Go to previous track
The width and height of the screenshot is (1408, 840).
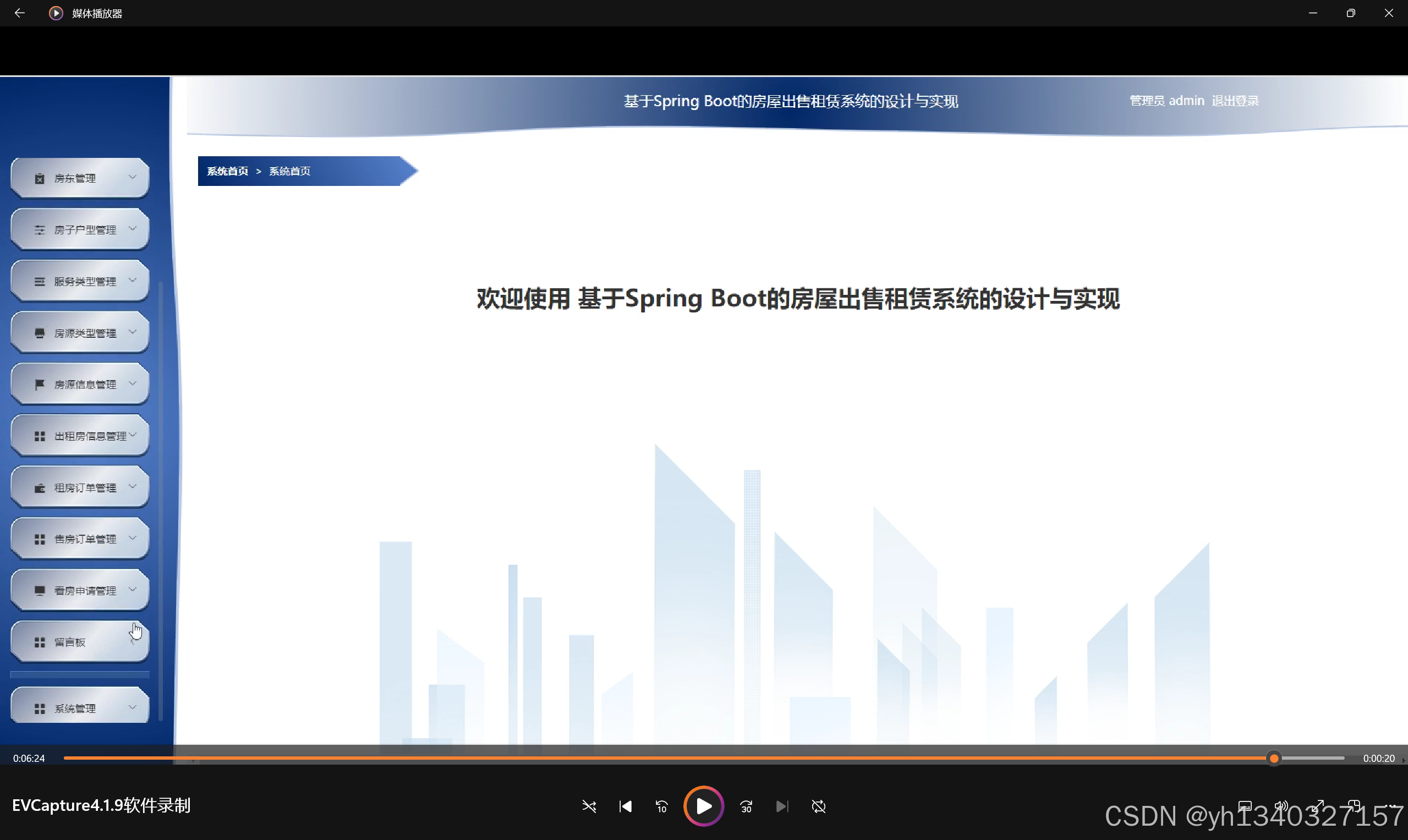tap(625, 806)
